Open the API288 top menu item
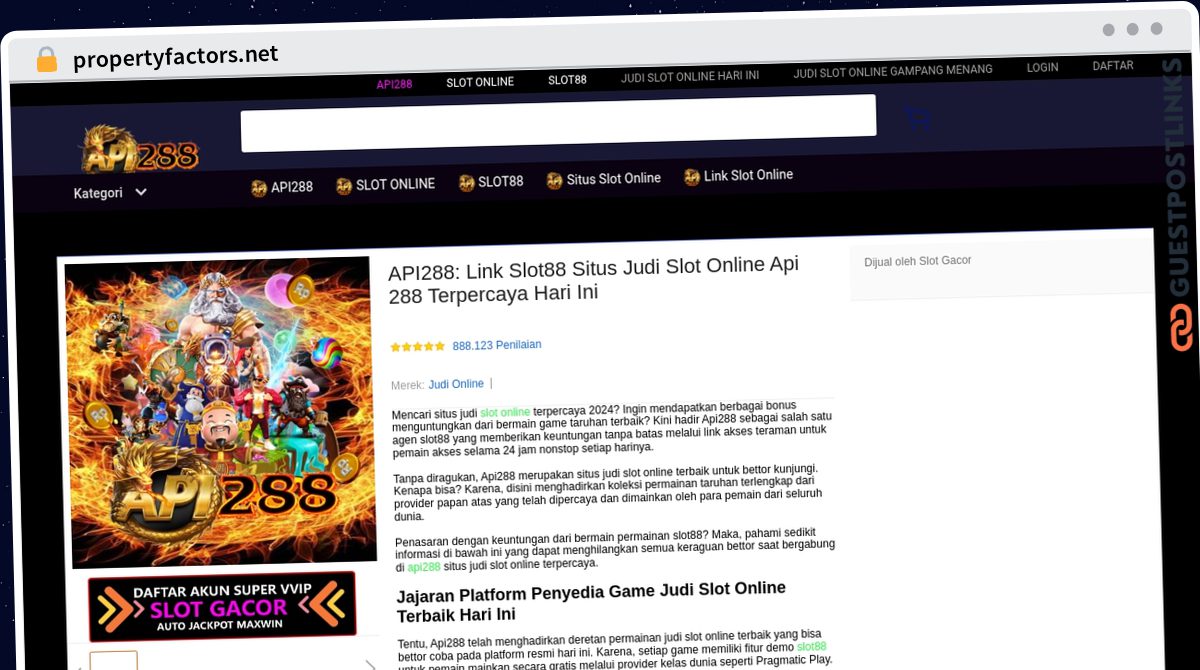Viewport: 1200px width, 670px height. click(394, 84)
